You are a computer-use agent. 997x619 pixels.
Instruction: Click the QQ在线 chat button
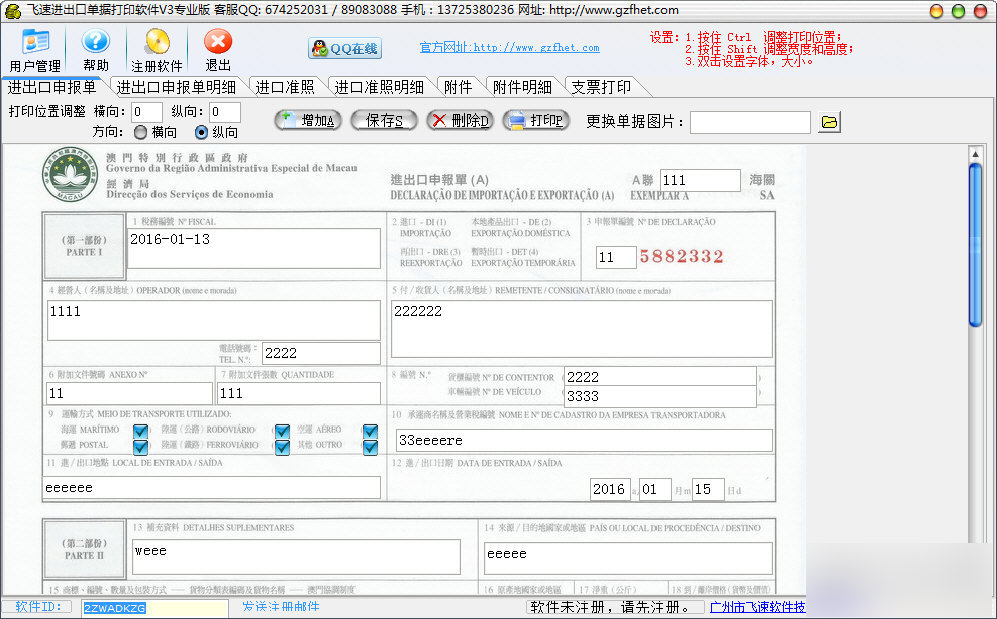coord(344,48)
